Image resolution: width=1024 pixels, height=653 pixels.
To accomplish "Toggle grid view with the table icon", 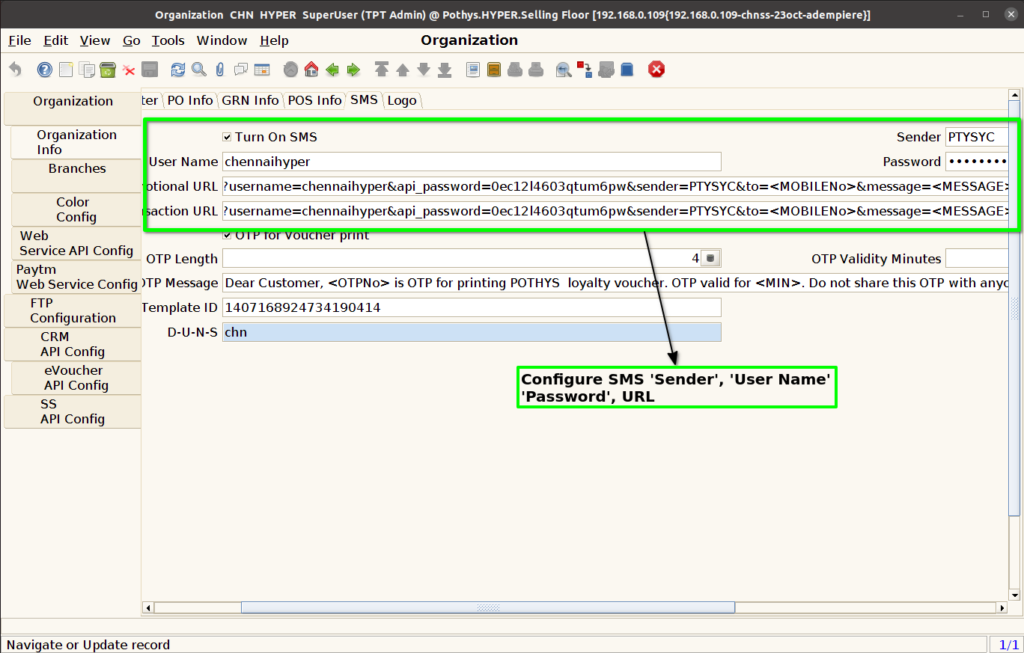I will click(x=262, y=69).
